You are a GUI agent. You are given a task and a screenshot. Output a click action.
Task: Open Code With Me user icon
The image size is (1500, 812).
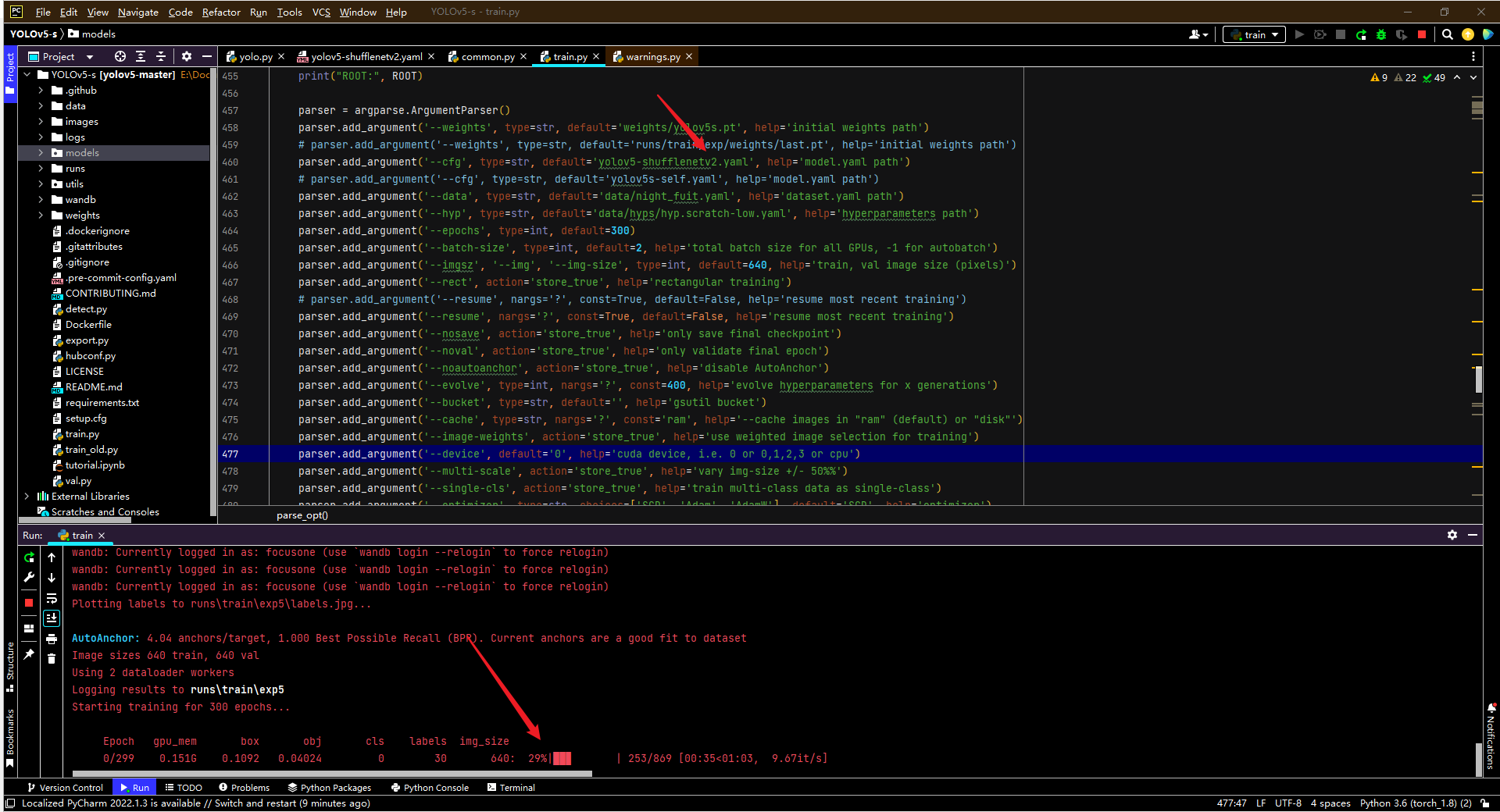point(1198,34)
